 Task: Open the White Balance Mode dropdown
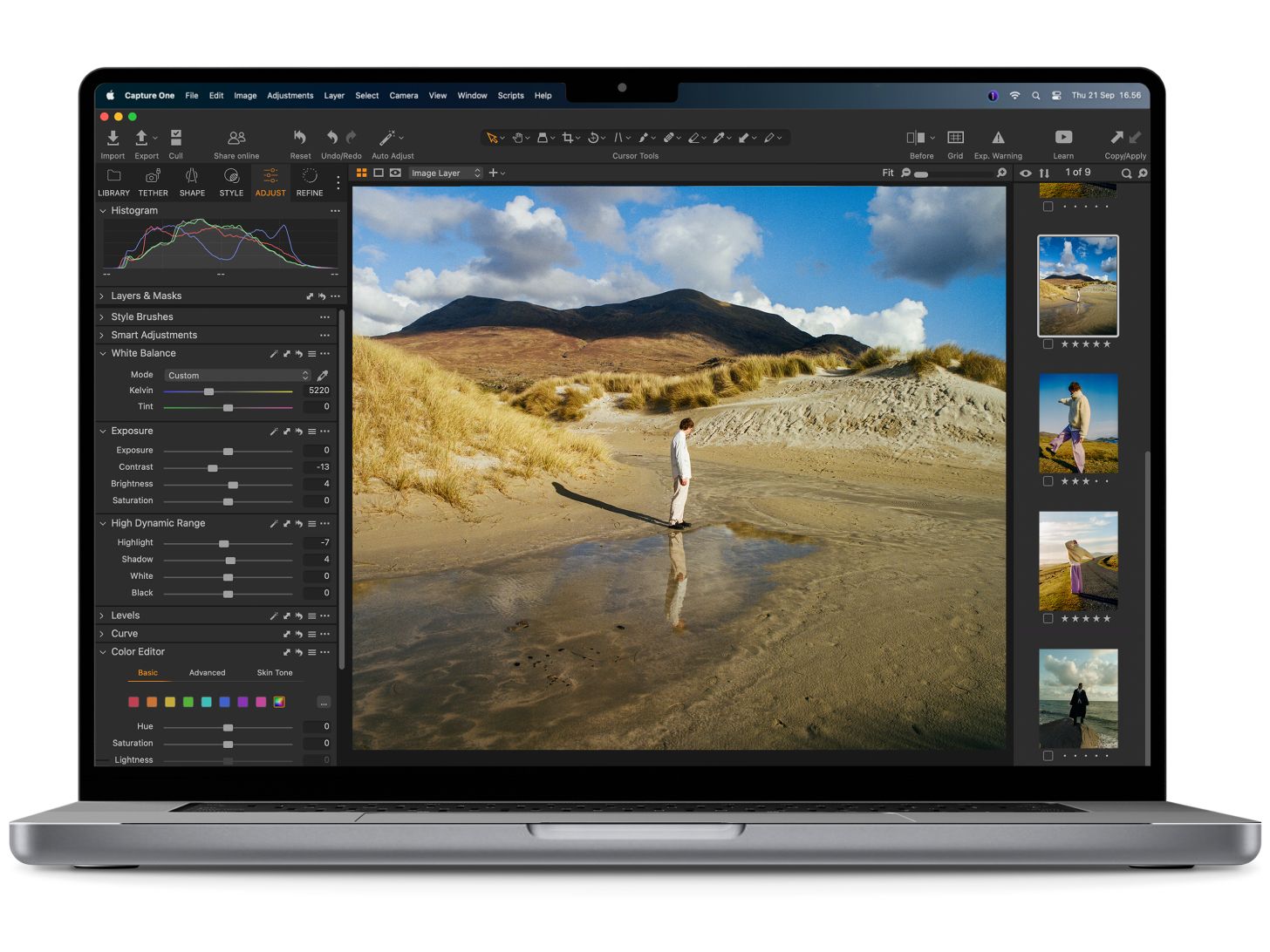pos(237,376)
